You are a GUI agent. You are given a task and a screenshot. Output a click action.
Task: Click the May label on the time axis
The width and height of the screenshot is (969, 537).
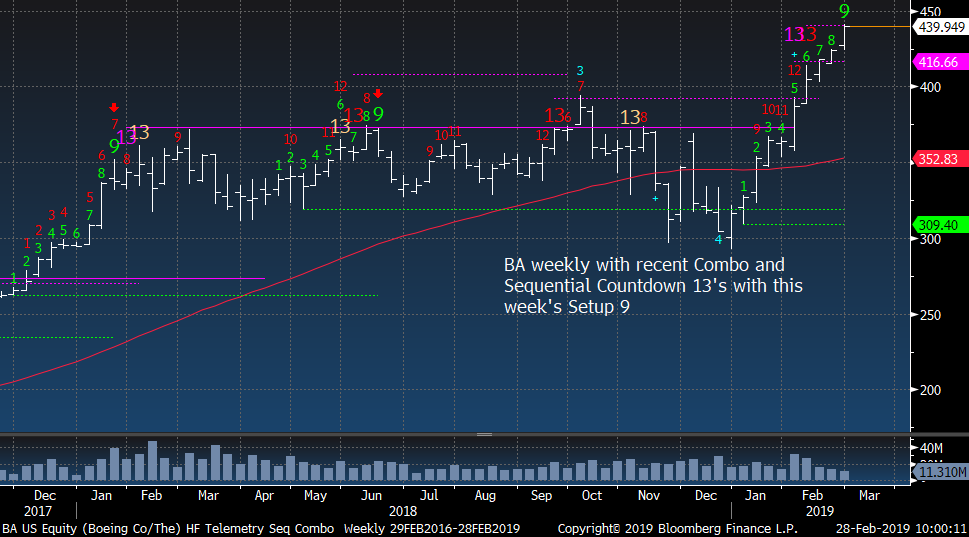[315, 496]
